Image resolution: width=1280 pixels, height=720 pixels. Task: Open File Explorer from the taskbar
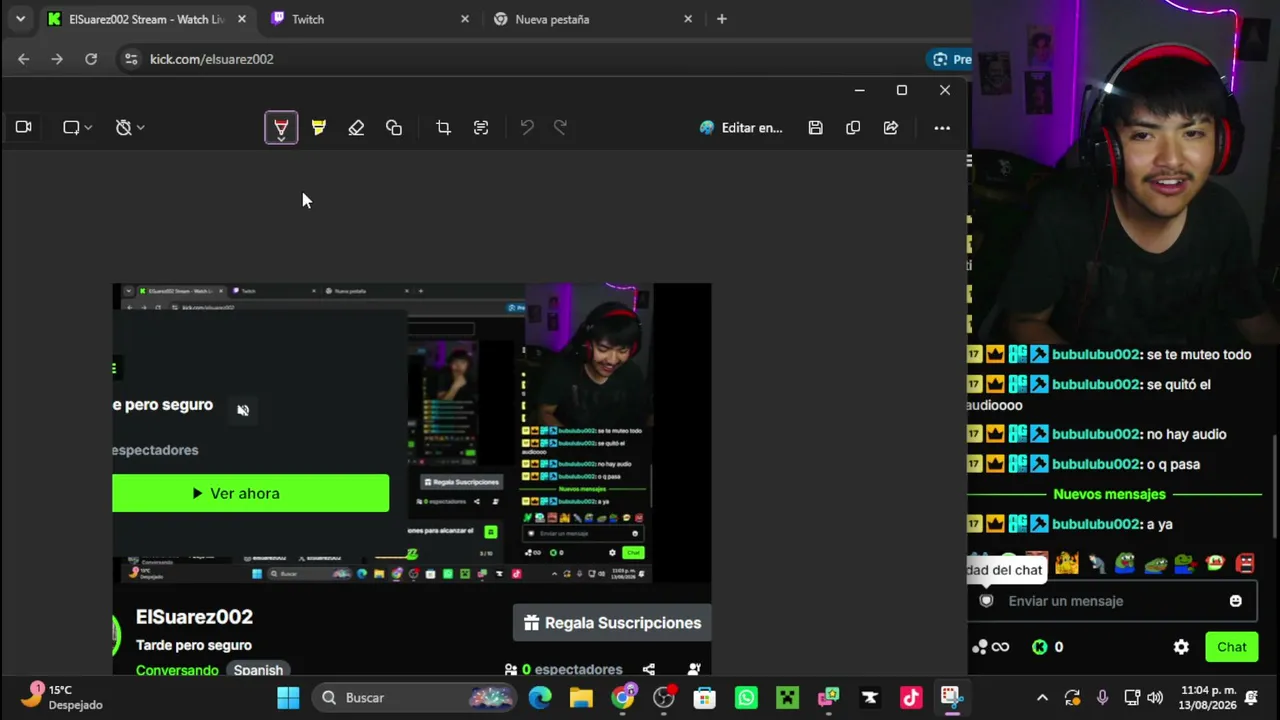581,698
